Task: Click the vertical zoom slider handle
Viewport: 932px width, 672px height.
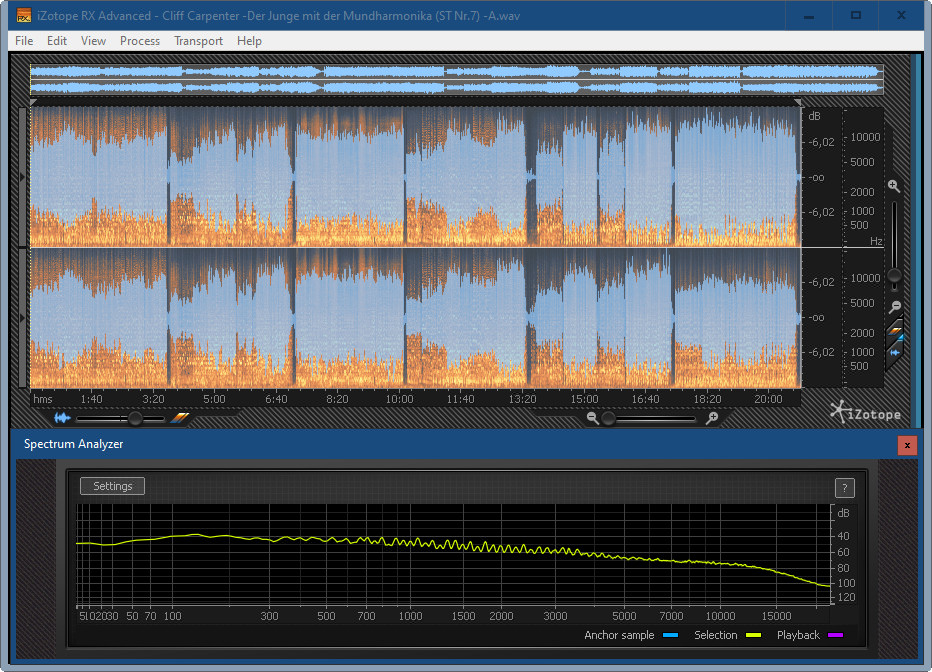Action: point(895,275)
